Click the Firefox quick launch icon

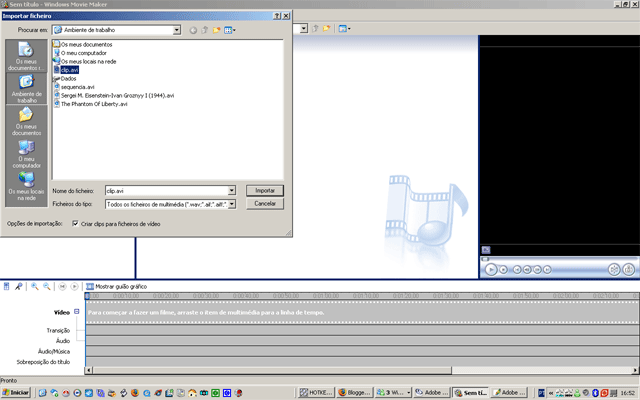click(x=135, y=393)
